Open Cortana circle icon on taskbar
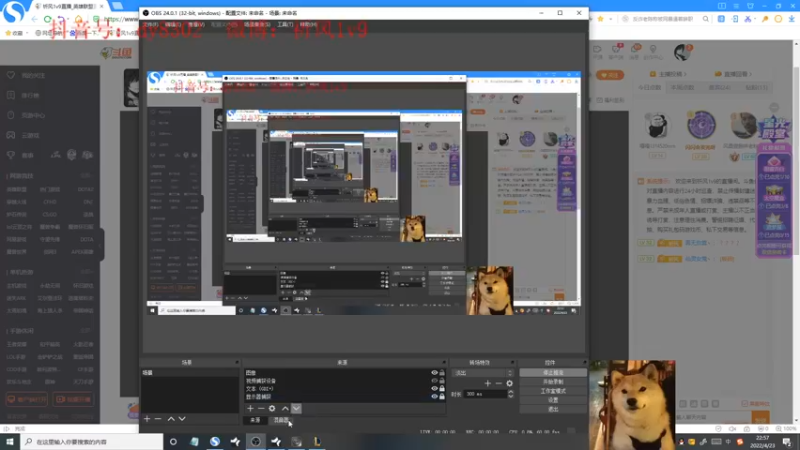The image size is (800, 450). (173, 441)
